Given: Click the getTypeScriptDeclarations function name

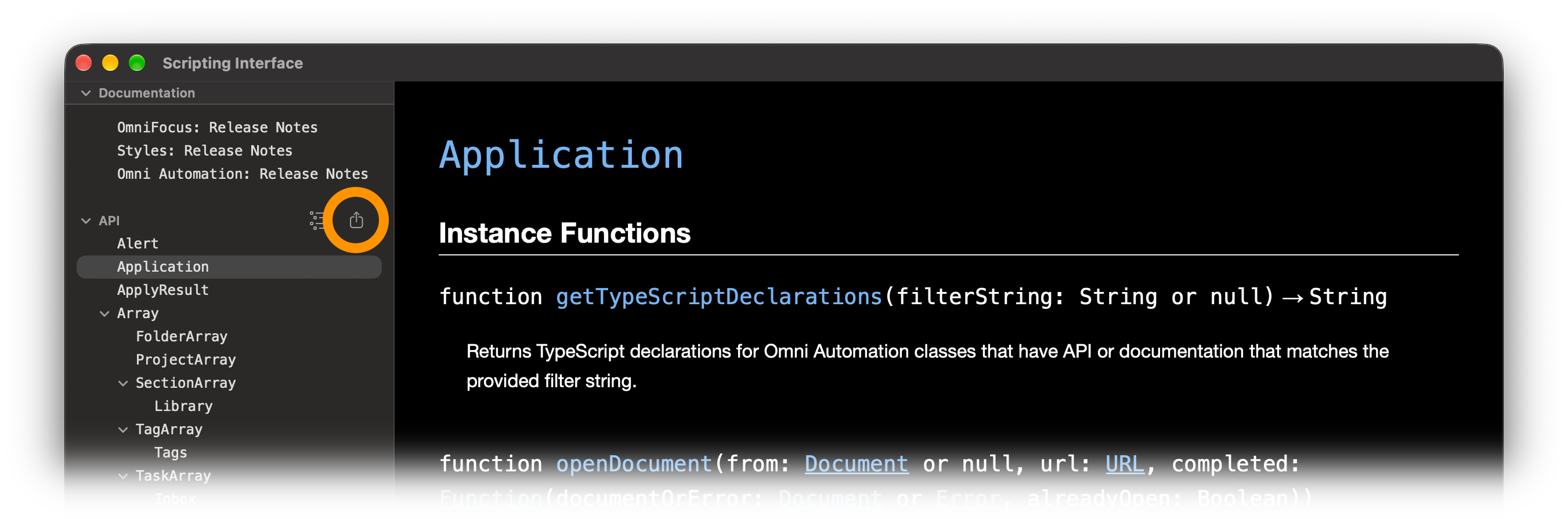Looking at the screenshot, I should (x=718, y=297).
